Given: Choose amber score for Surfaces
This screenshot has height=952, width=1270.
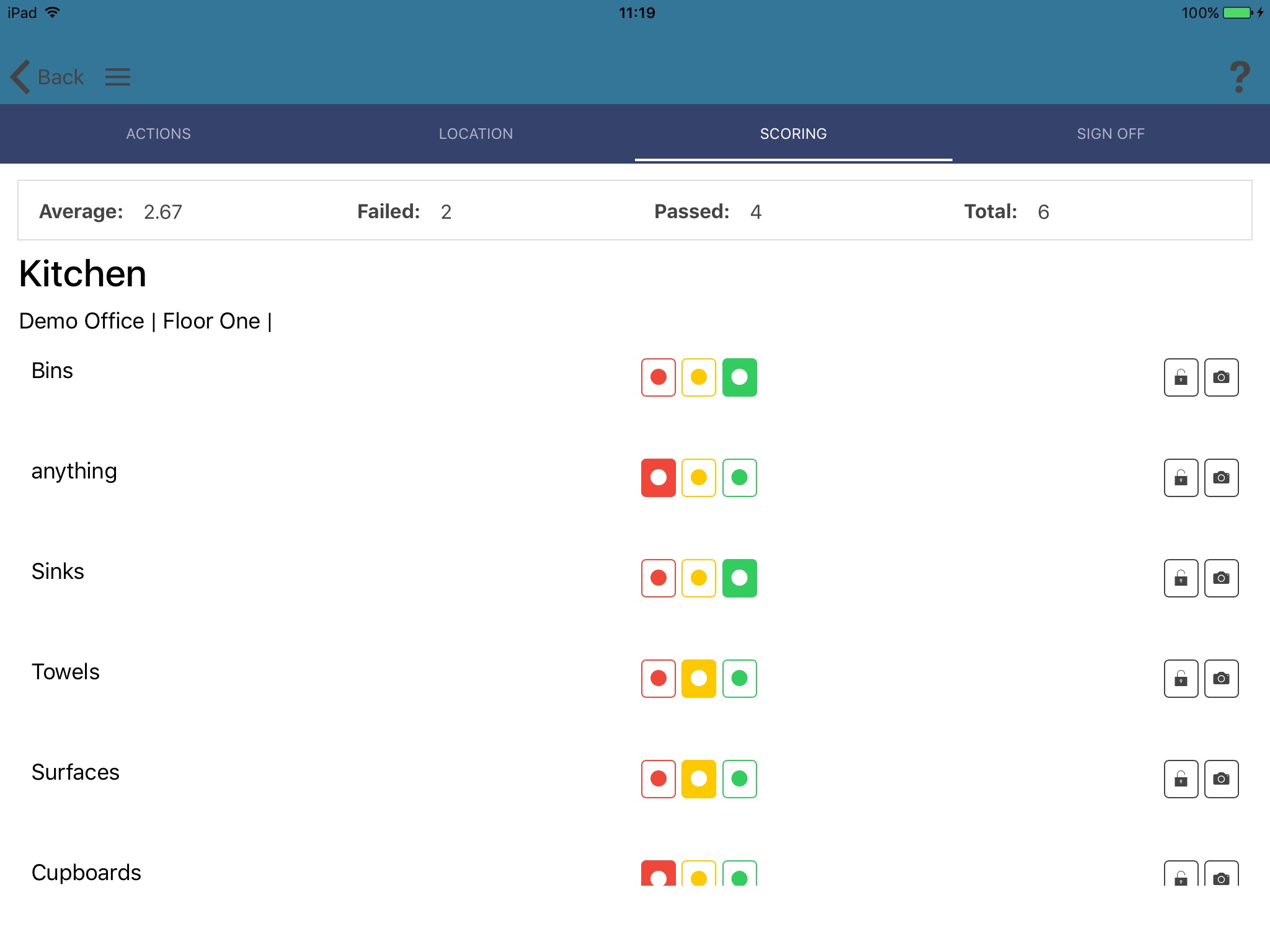Looking at the screenshot, I should click(x=699, y=779).
